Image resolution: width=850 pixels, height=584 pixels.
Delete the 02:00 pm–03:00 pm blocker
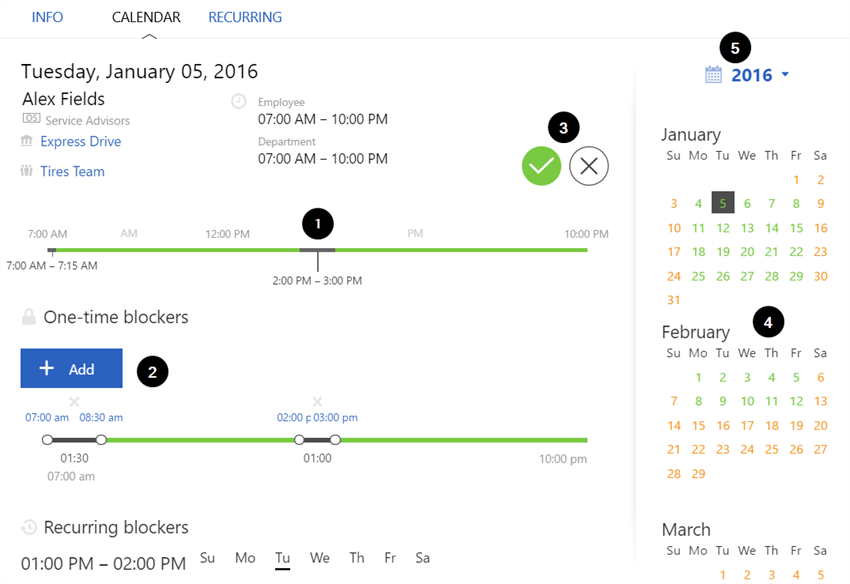(x=317, y=402)
